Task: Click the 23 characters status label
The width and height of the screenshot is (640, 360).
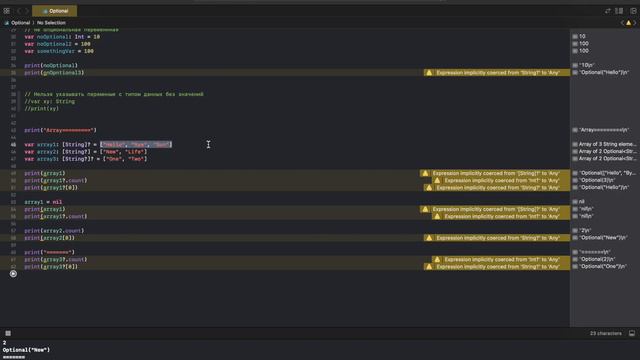Action: tap(606, 333)
